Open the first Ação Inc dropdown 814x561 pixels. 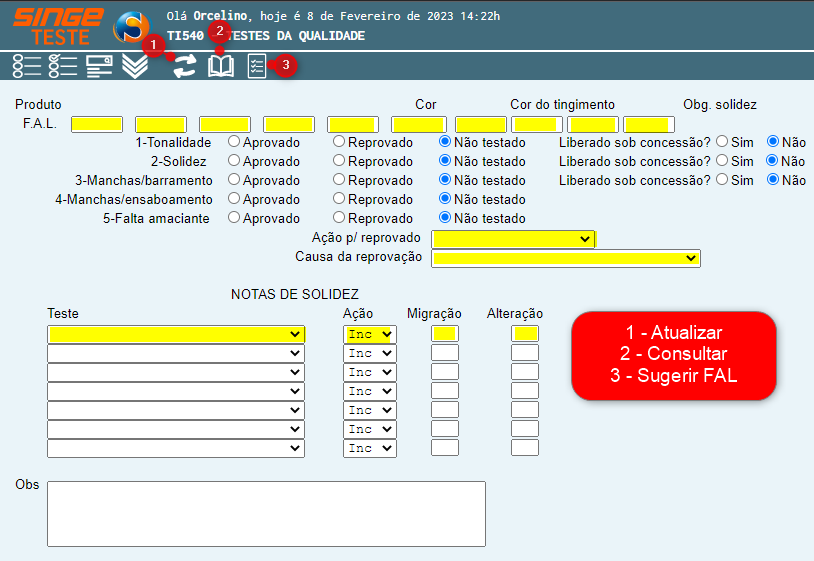coord(370,334)
